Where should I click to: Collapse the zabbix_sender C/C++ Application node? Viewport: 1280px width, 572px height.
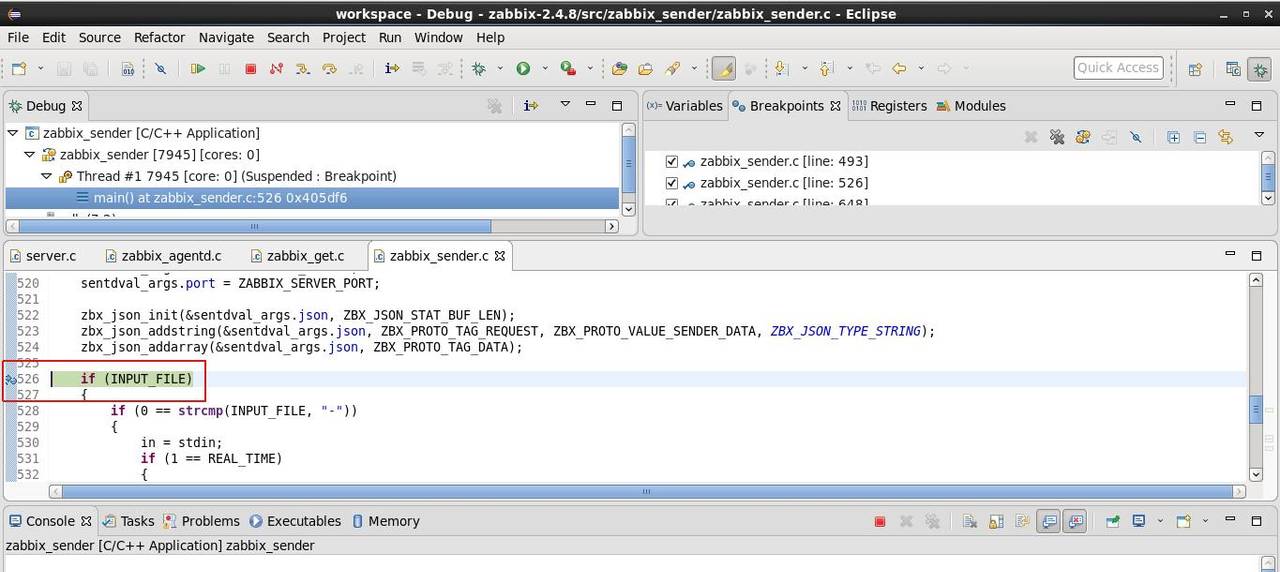point(13,133)
